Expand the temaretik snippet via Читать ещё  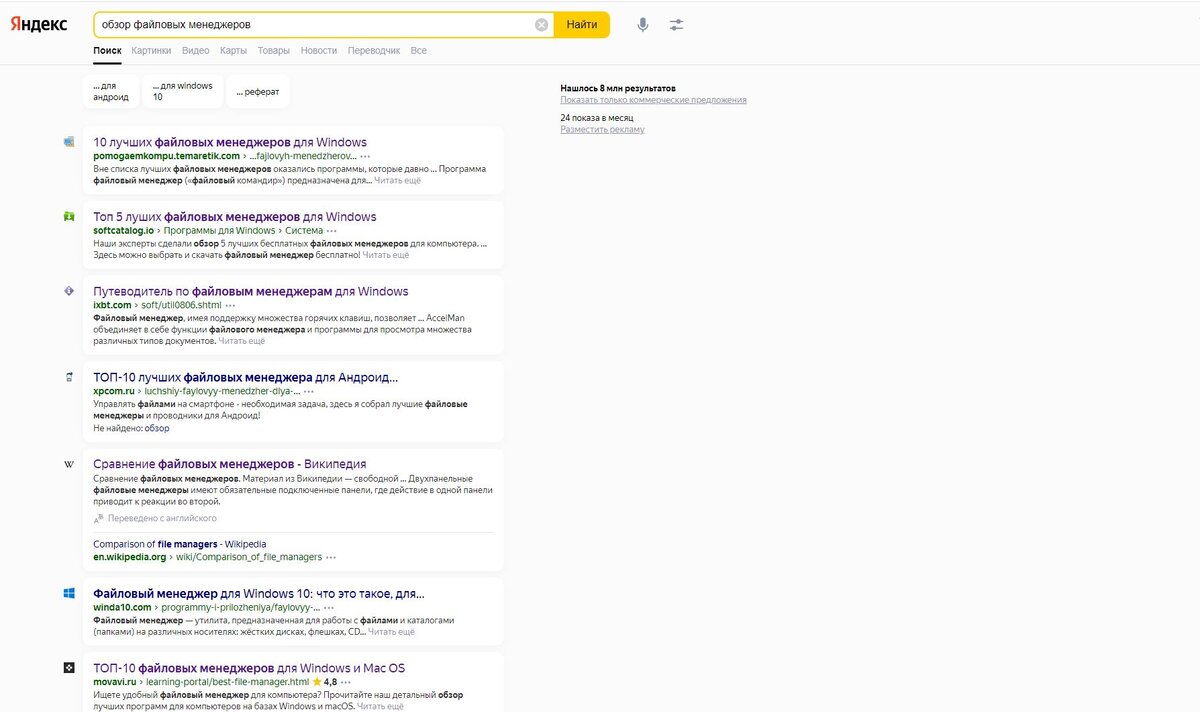pos(398,181)
